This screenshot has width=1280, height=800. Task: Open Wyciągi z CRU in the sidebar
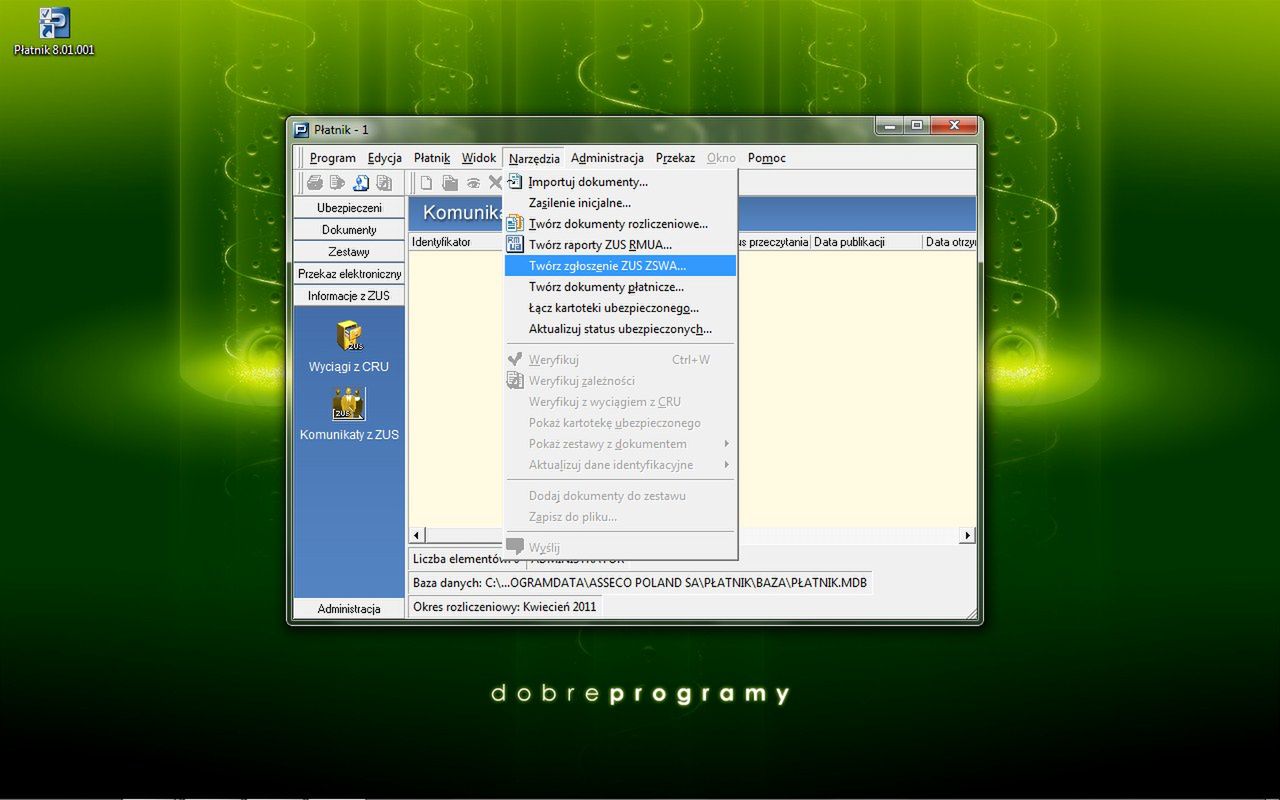click(349, 347)
